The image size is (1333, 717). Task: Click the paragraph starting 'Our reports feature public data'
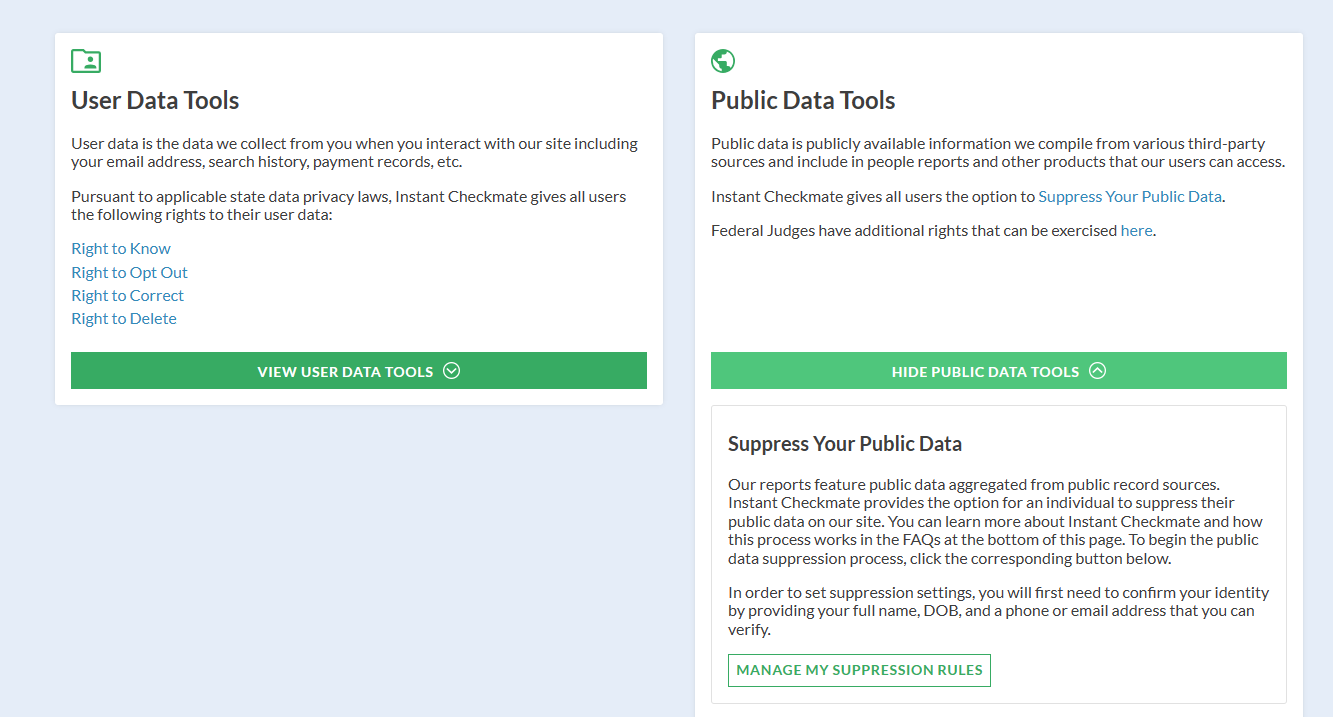(995, 521)
